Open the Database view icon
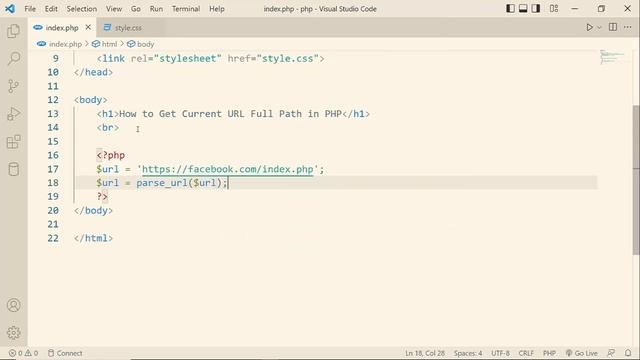 (13, 169)
